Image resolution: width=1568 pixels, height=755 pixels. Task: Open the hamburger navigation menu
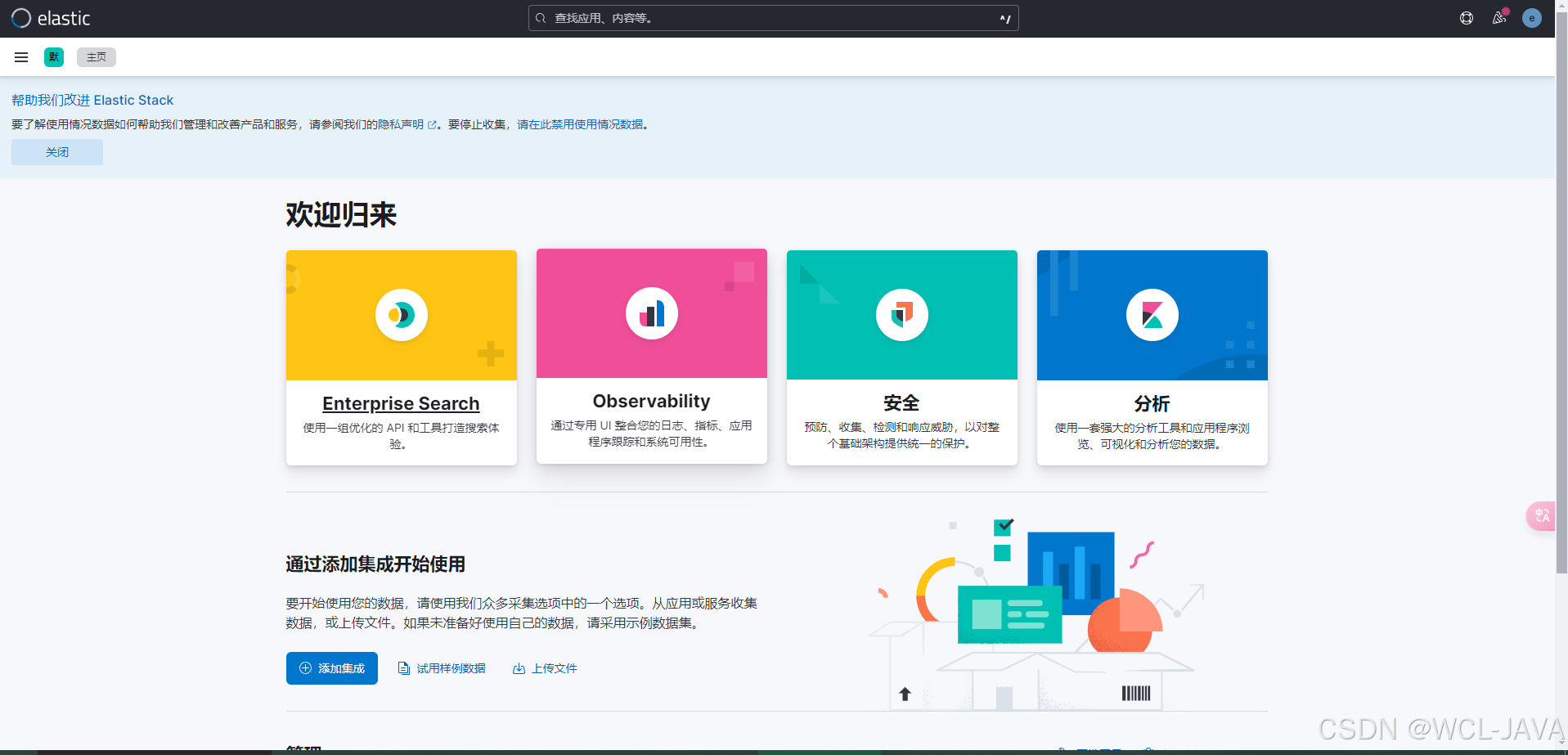(x=21, y=57)
